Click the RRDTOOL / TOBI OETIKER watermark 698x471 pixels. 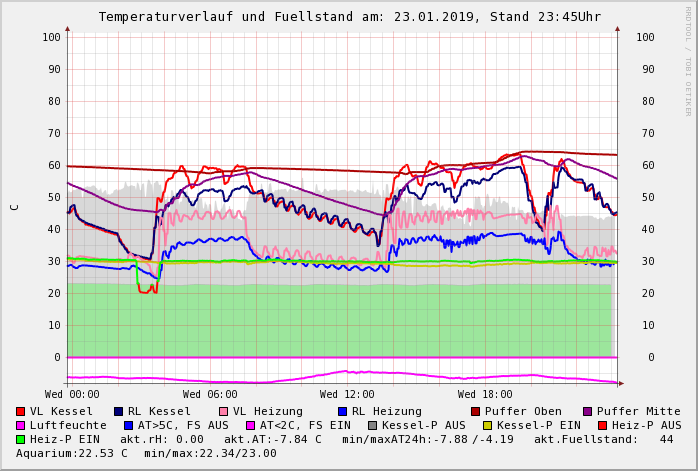688,60
